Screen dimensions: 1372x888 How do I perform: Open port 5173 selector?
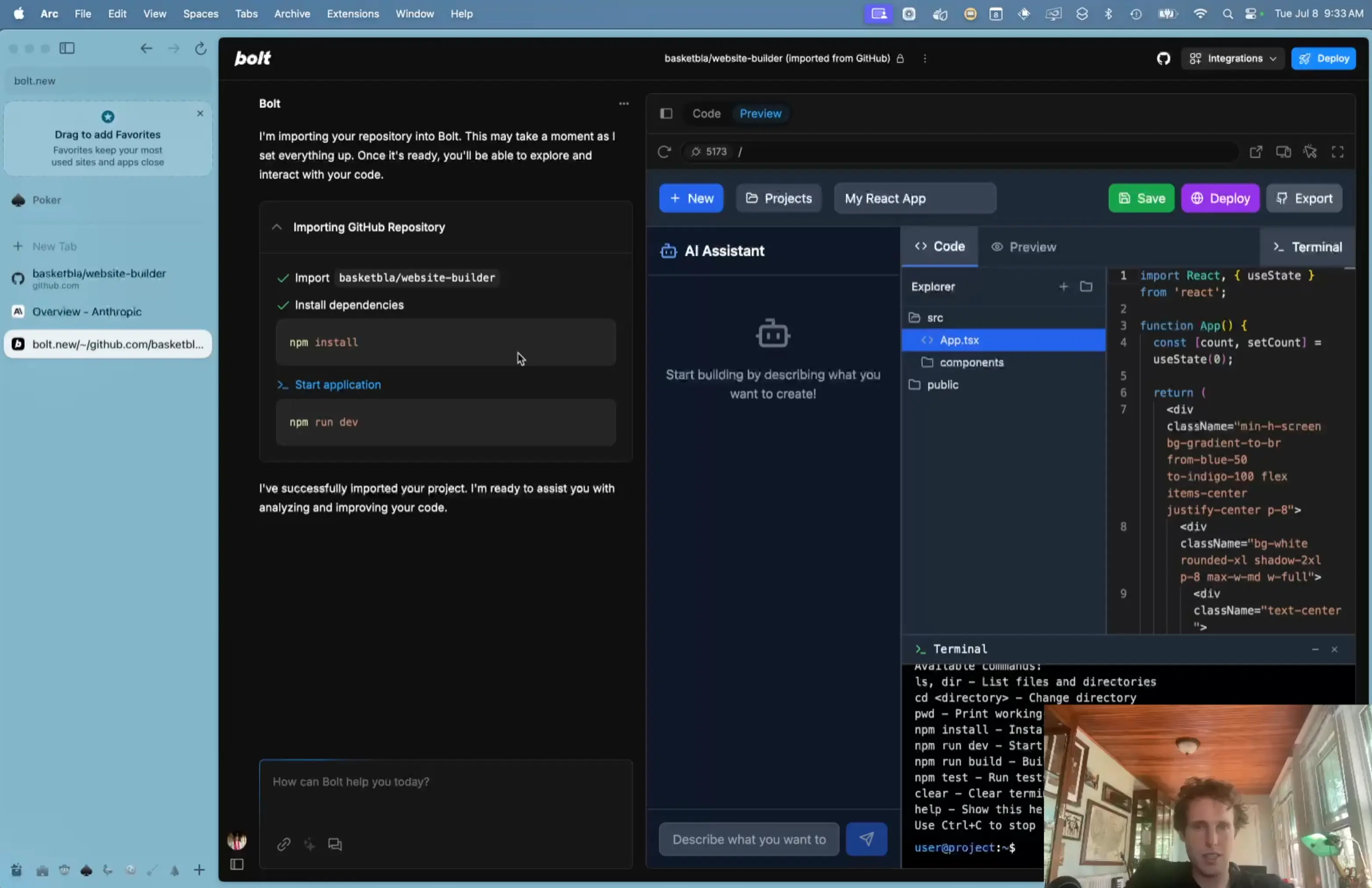click(x=709, y=151)
